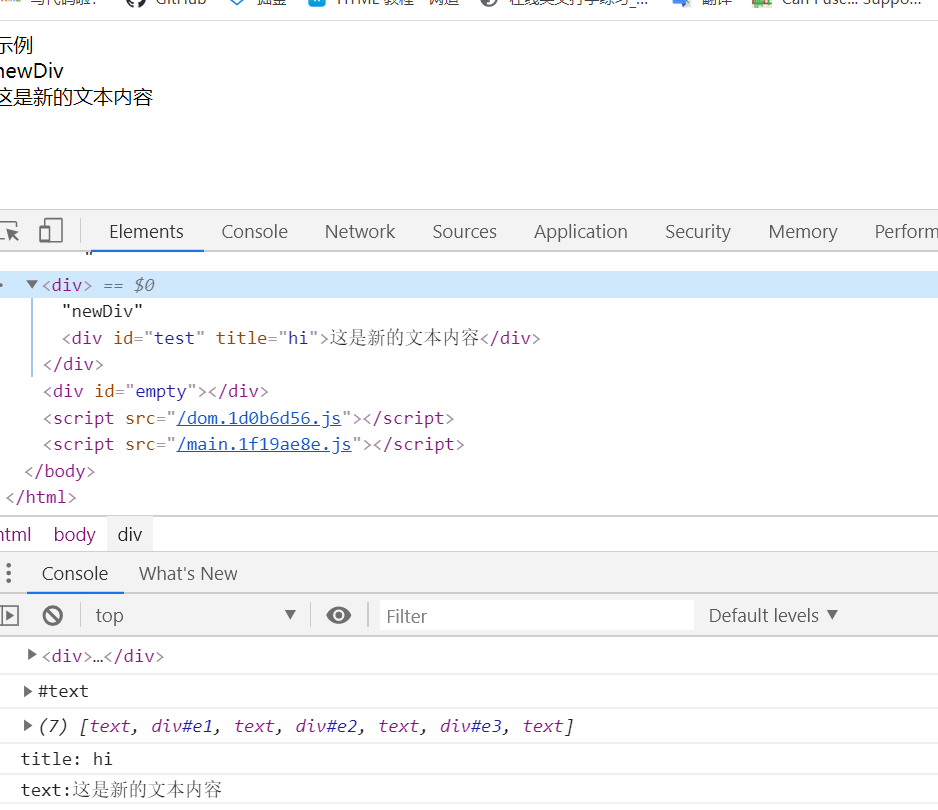
Task: Activate the inspect element picker icon
Action: (9, 231)
